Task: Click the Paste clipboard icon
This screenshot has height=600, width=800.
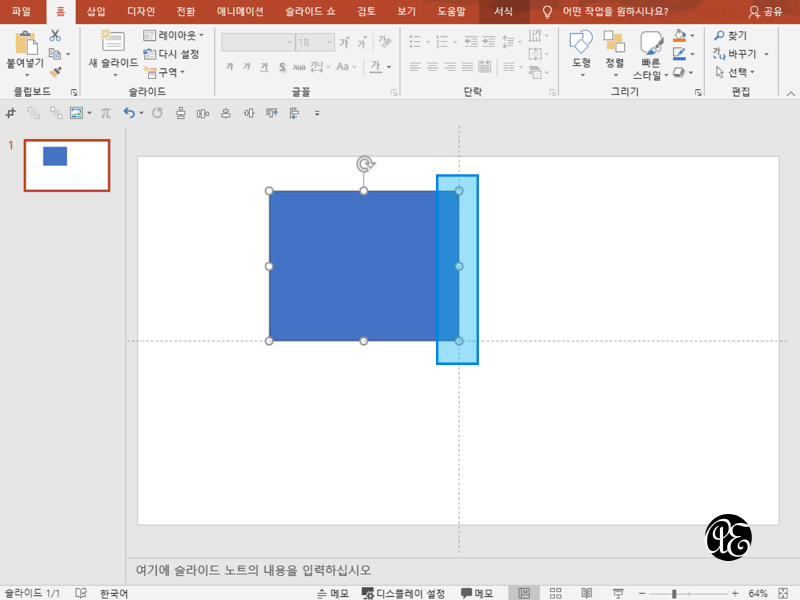Action: pyautogui.click(x=26, y=43)
